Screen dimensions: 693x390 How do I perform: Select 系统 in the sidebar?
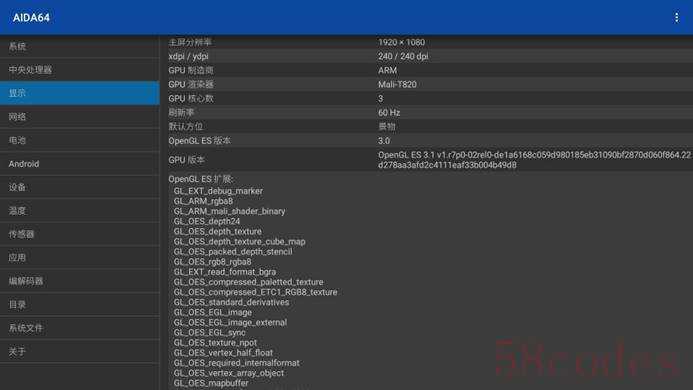pos(80,46)
